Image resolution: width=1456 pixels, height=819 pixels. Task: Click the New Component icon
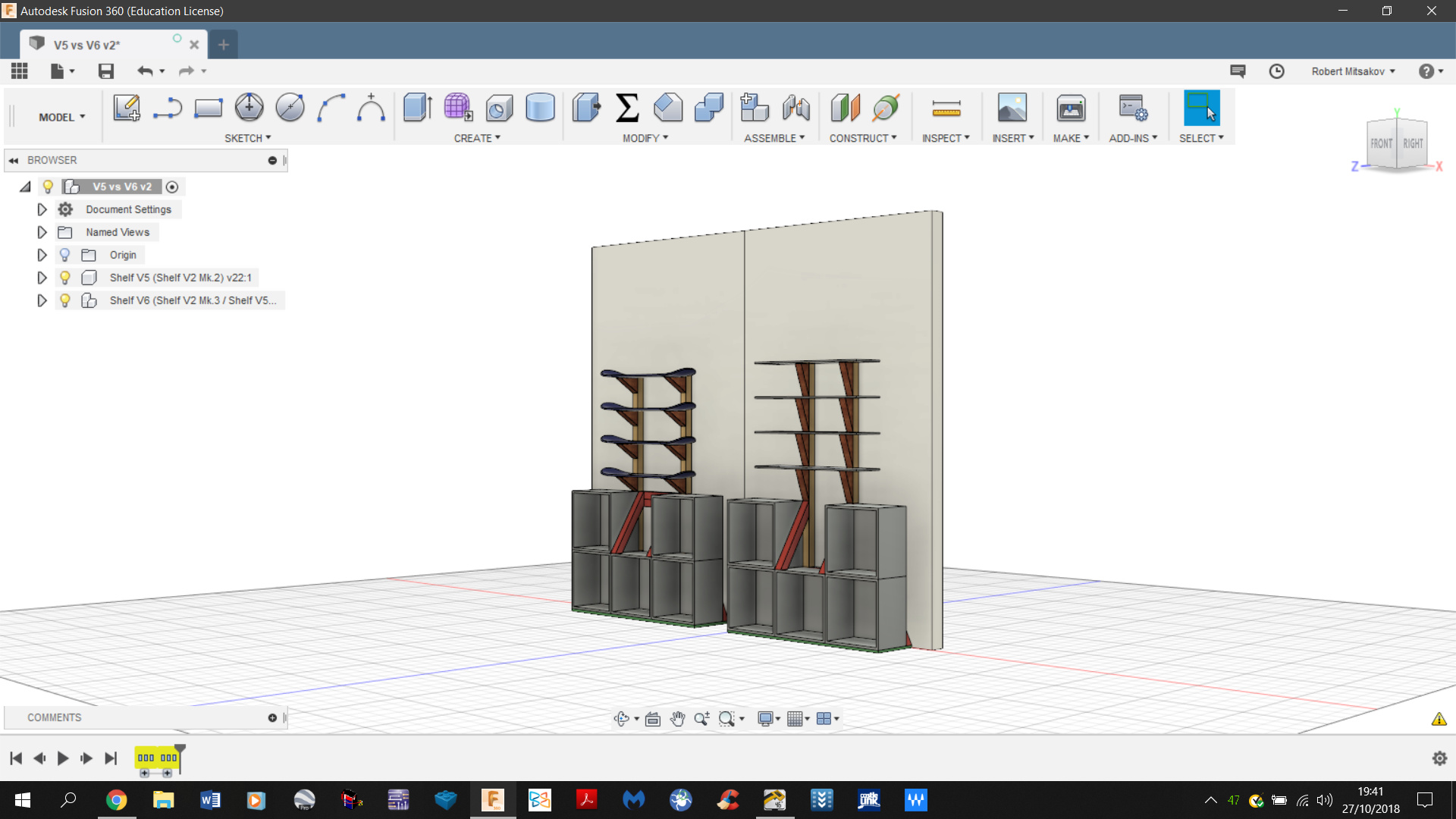[755, 108]
